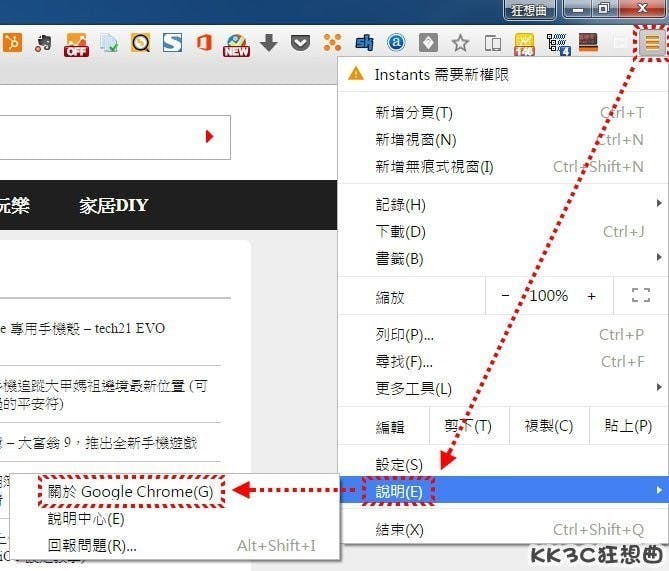Click the HubSpot orange extension icon
The image size is (669, 571).
[12, 43]
